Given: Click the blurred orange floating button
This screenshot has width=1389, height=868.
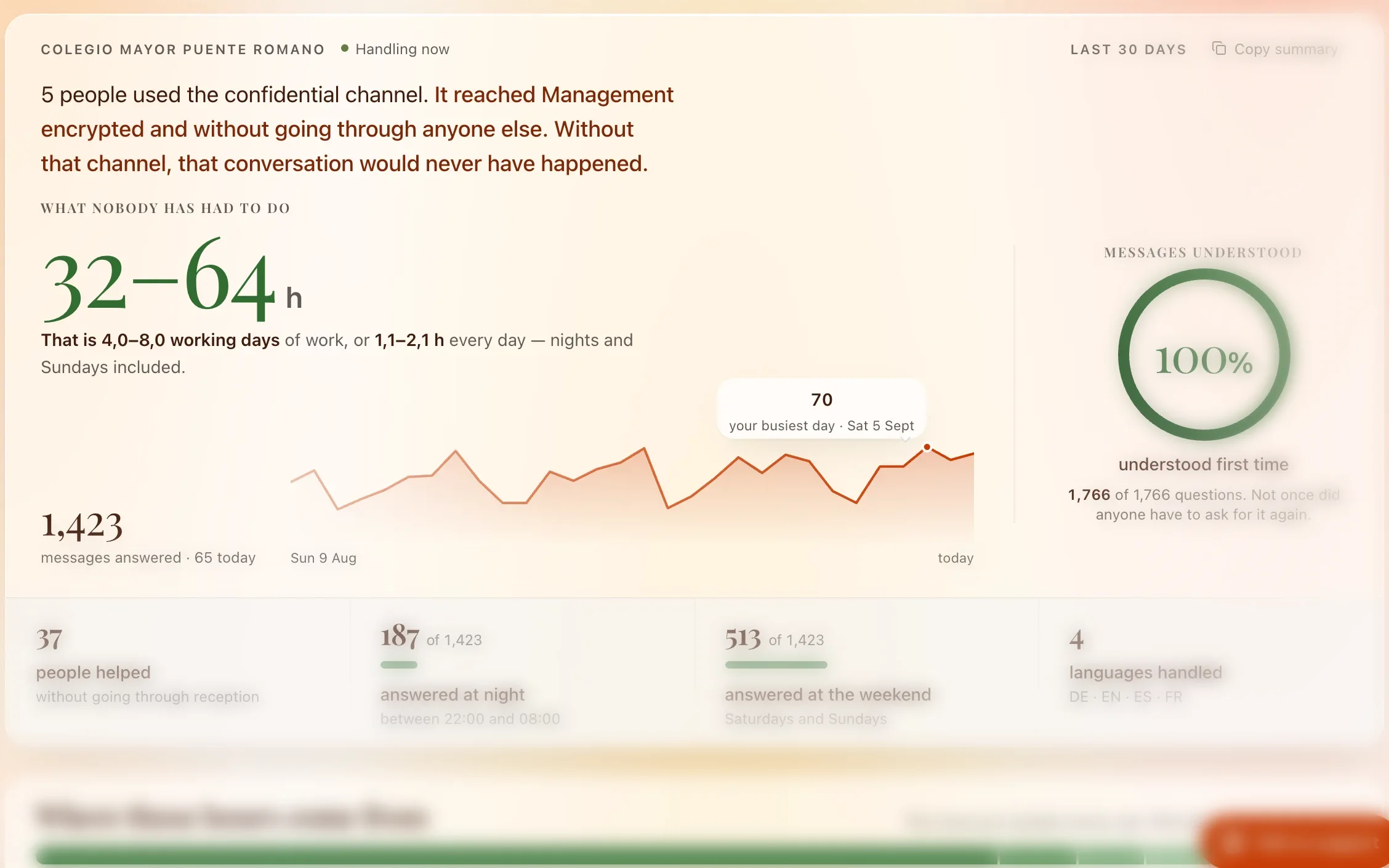Looking at the screenshot, I should (x=1295, y=841).
